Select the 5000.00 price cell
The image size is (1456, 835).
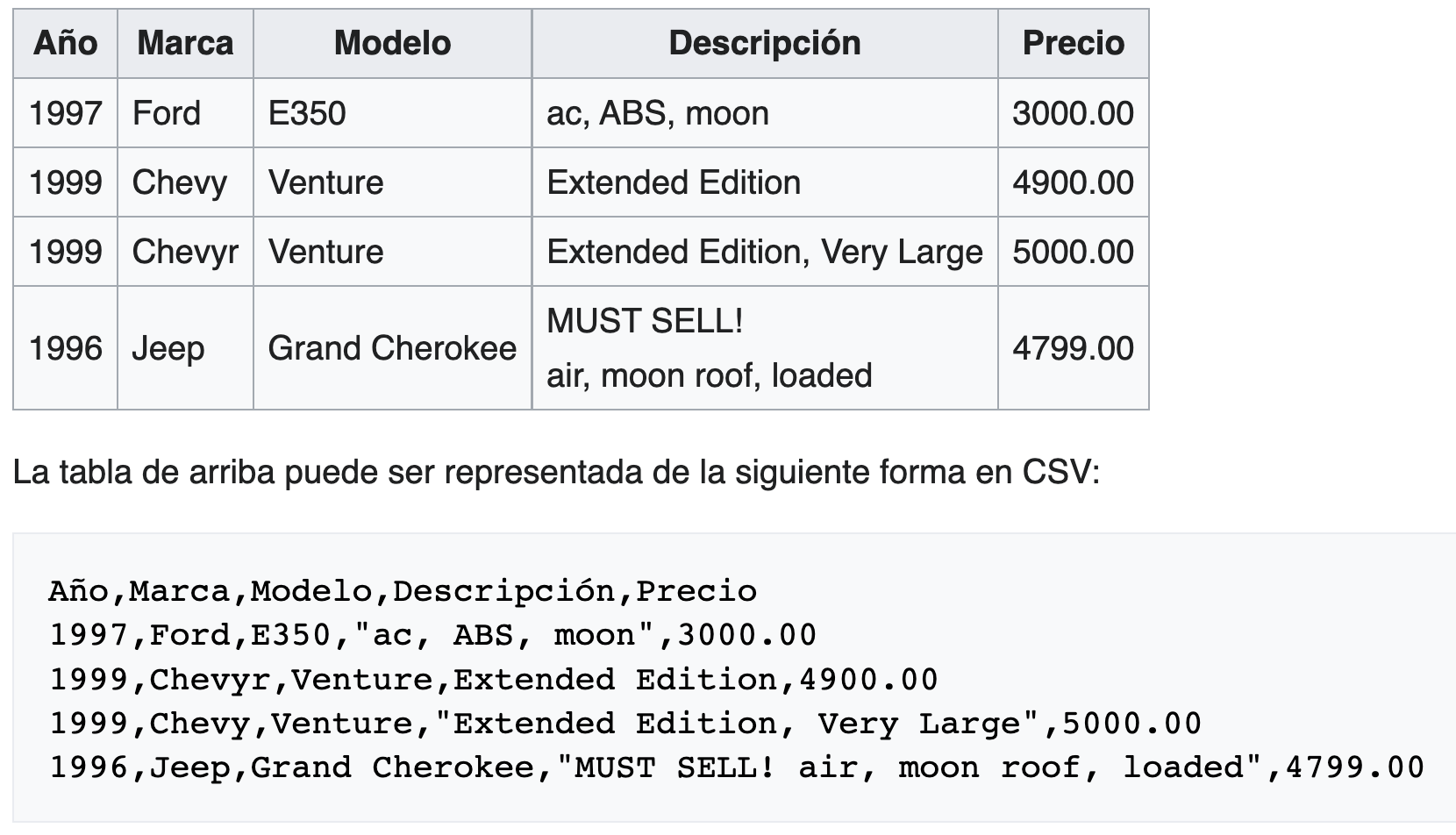(x=1074, y=252)
